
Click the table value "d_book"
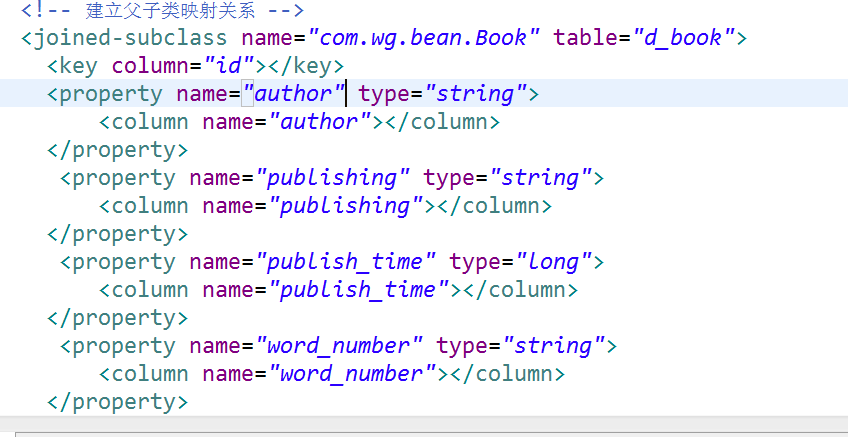tap(683, 38)
